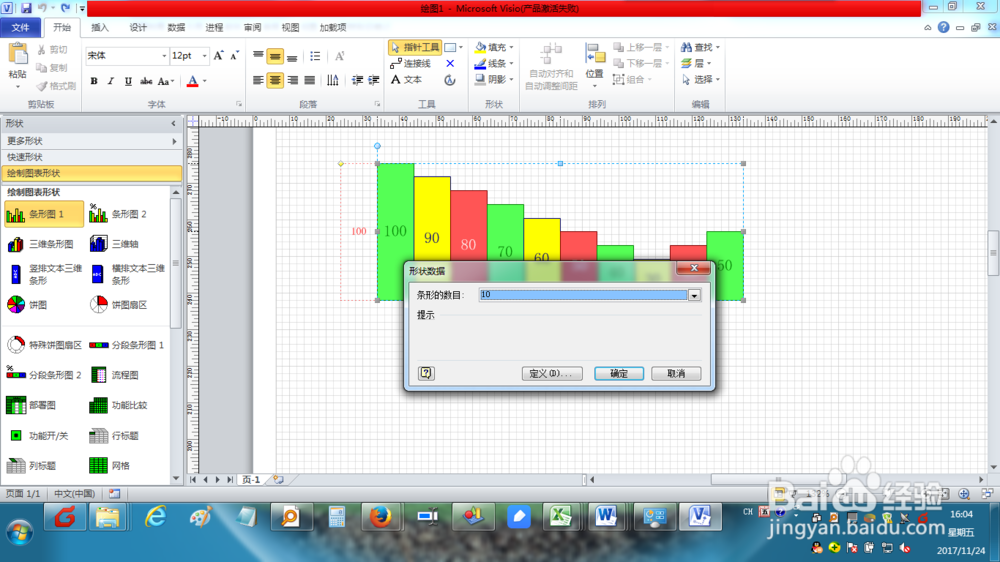1000x562 pixels.
Task: Toggle justify text alignment
Action: (309, 80)
